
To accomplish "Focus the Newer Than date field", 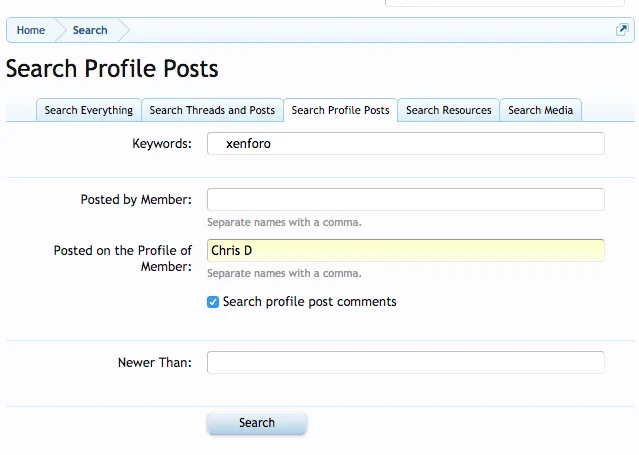I will (405, 362).
